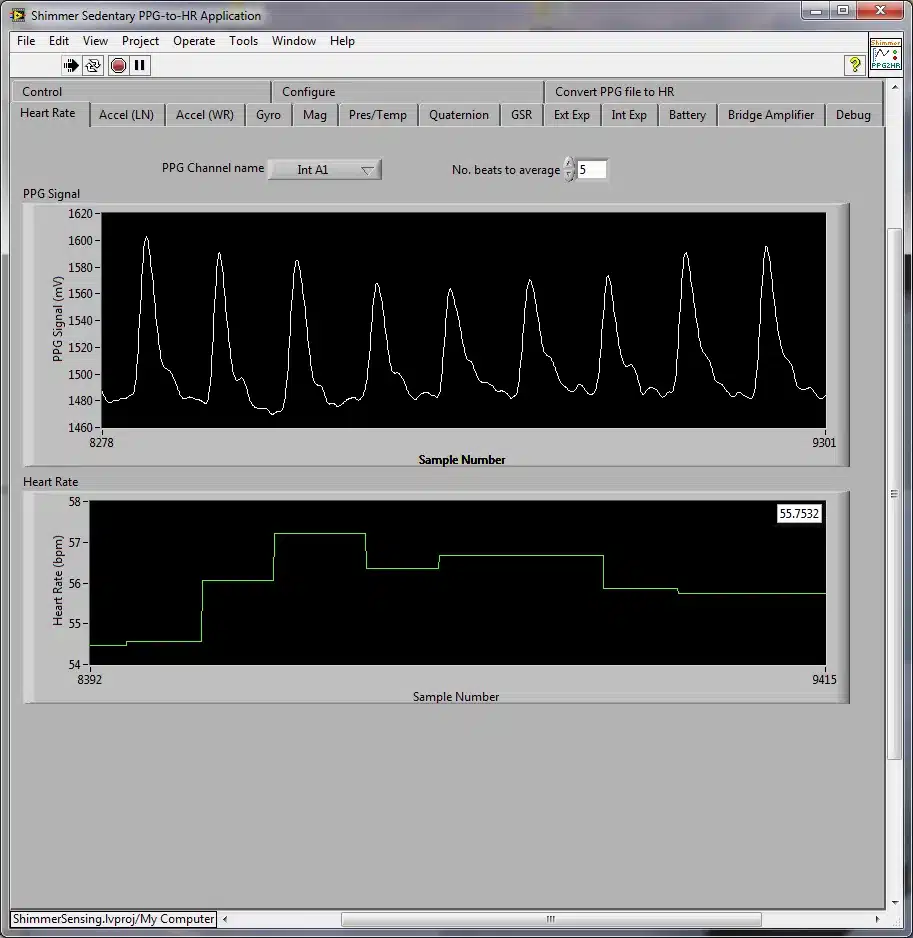Click the 9301 x-axis end value
The width and height of the screenshot is (913, 938).
click(824, 443)
